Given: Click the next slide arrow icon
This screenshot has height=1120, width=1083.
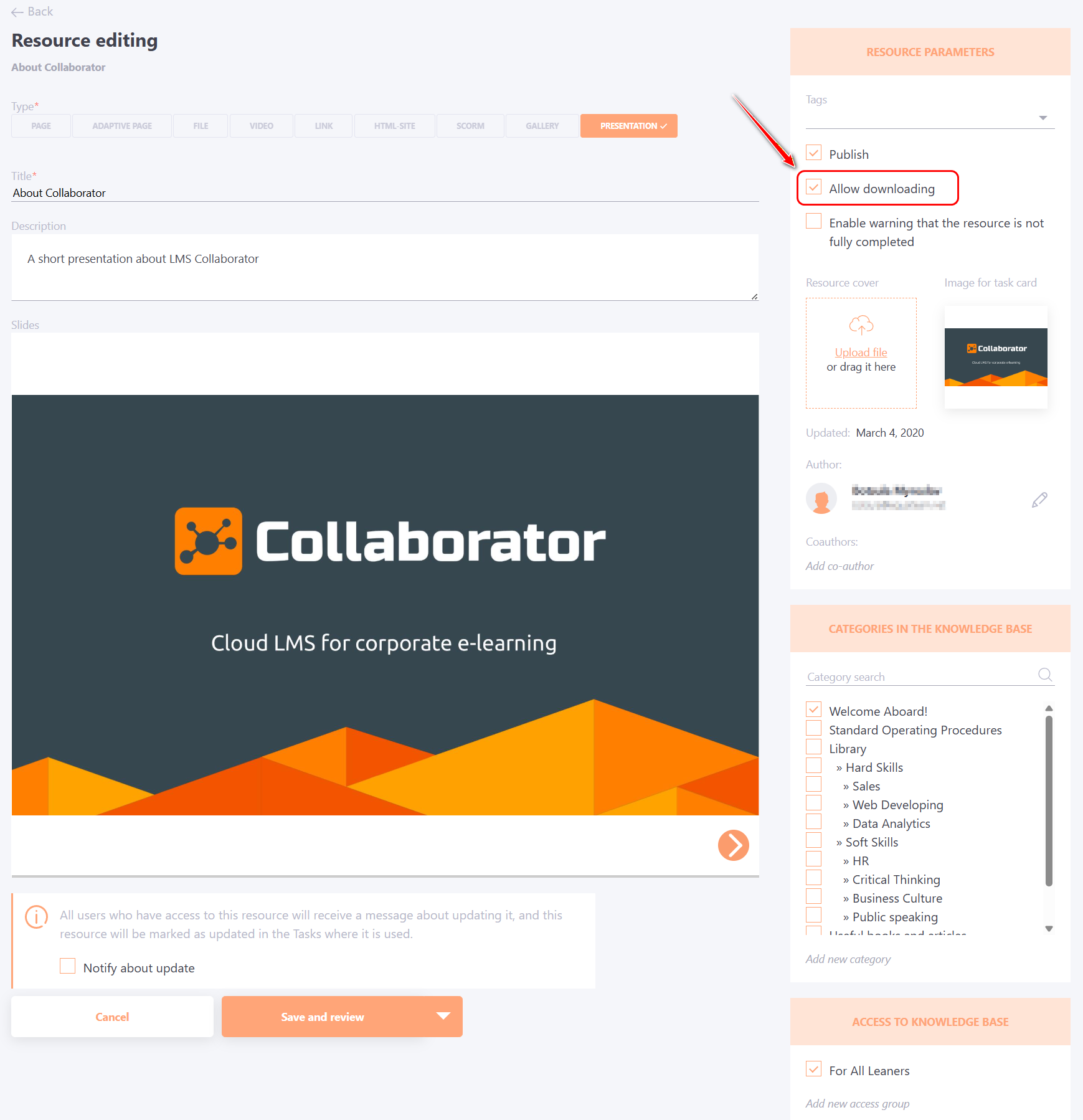Looking at the screenshot, I should click(x=733, y=845).
